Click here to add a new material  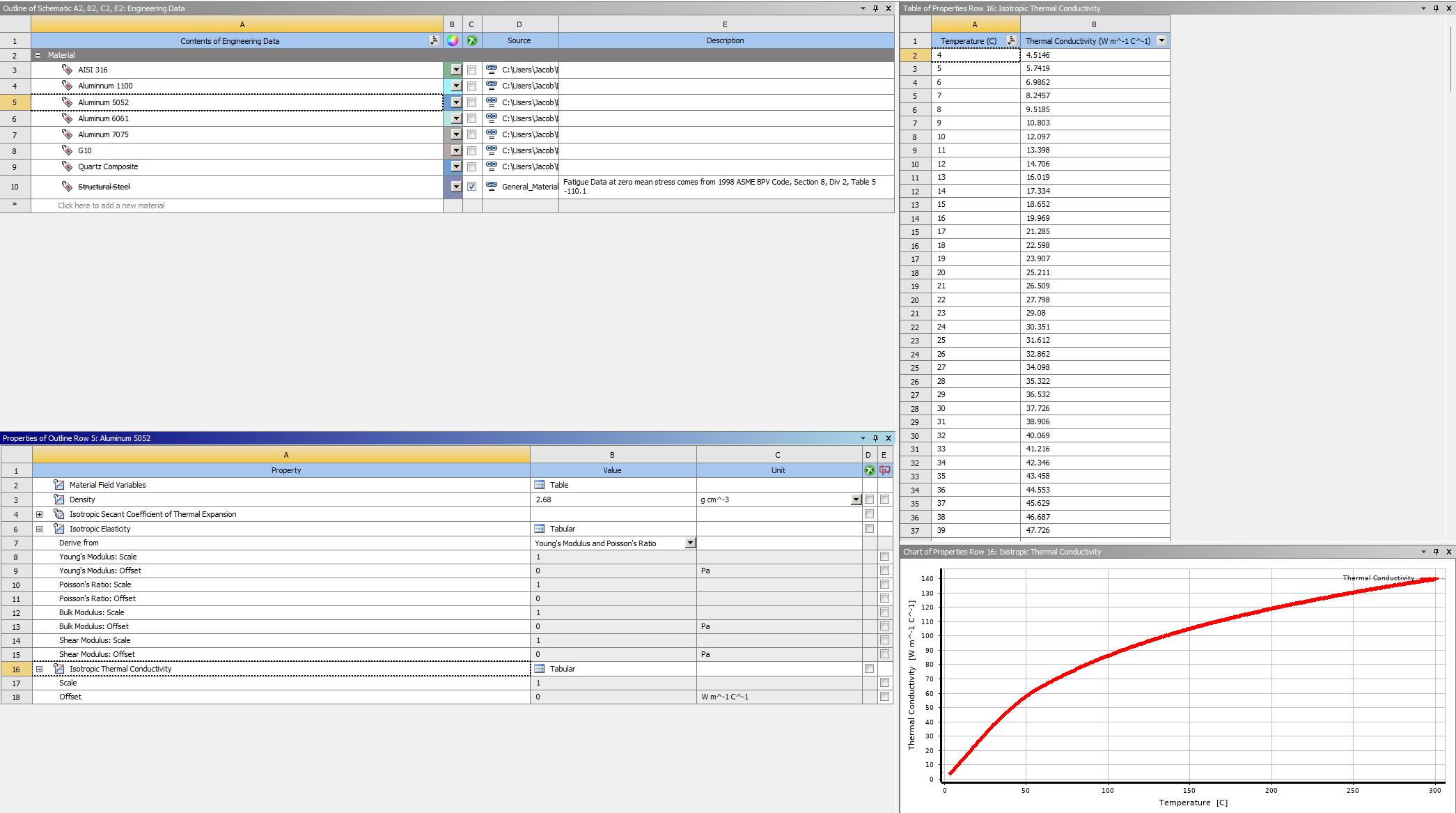click(x=111, y=206)
